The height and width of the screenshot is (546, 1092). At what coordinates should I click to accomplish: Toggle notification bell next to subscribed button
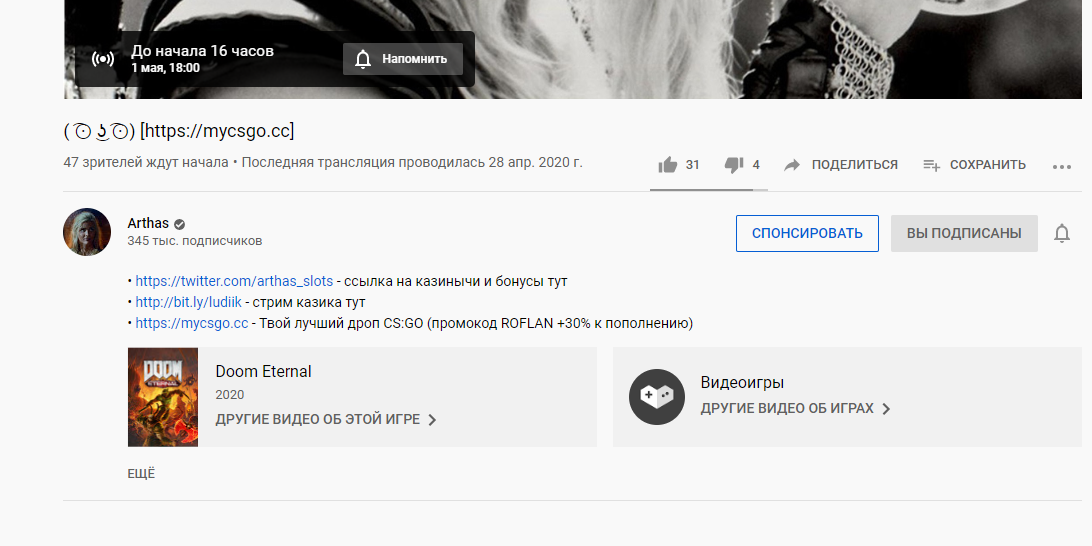pos(1062,233)
